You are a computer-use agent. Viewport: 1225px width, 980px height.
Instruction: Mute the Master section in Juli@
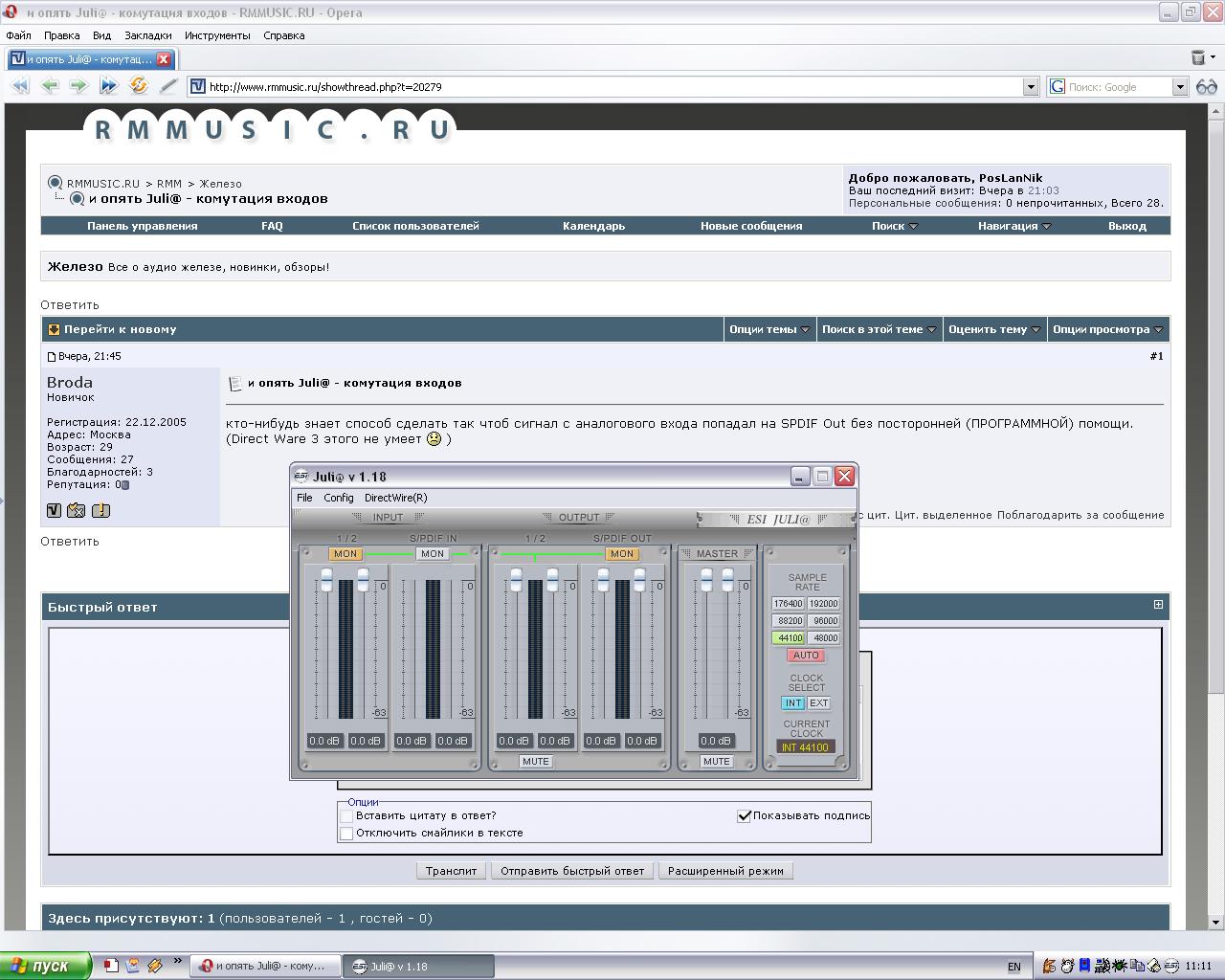tap(716, 762)
